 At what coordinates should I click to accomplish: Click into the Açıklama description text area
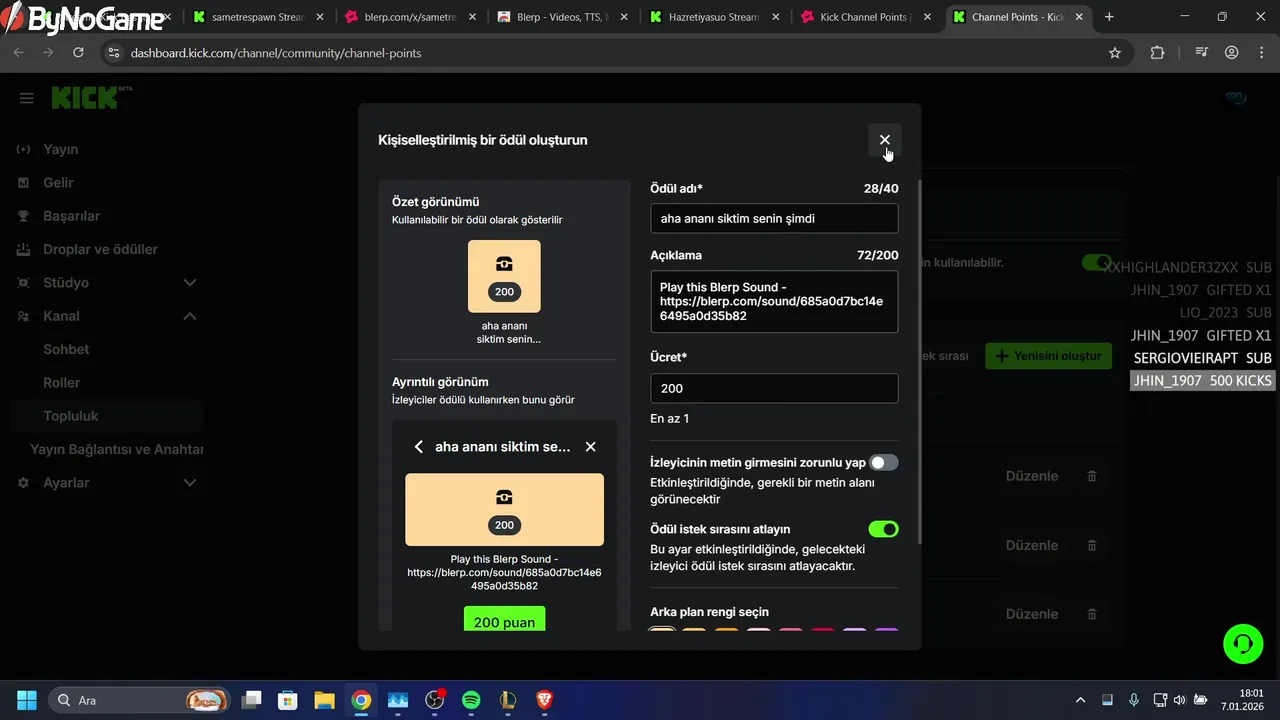(774, 301)
